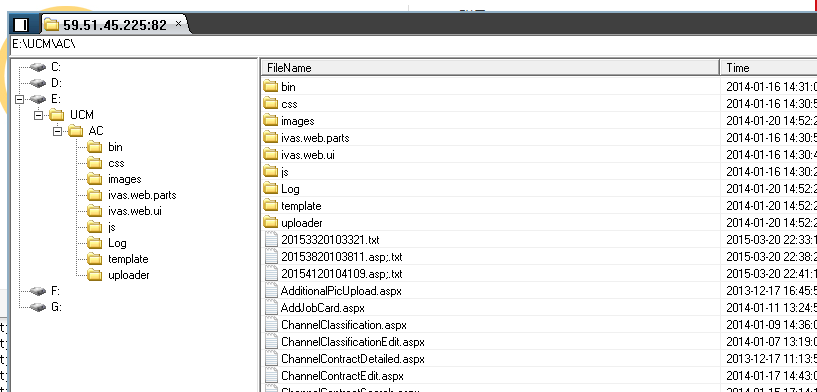
Task: Click the ChannelContractDetailed.aspx file icon
Action: pyautogui.click(x=271, y=359)
